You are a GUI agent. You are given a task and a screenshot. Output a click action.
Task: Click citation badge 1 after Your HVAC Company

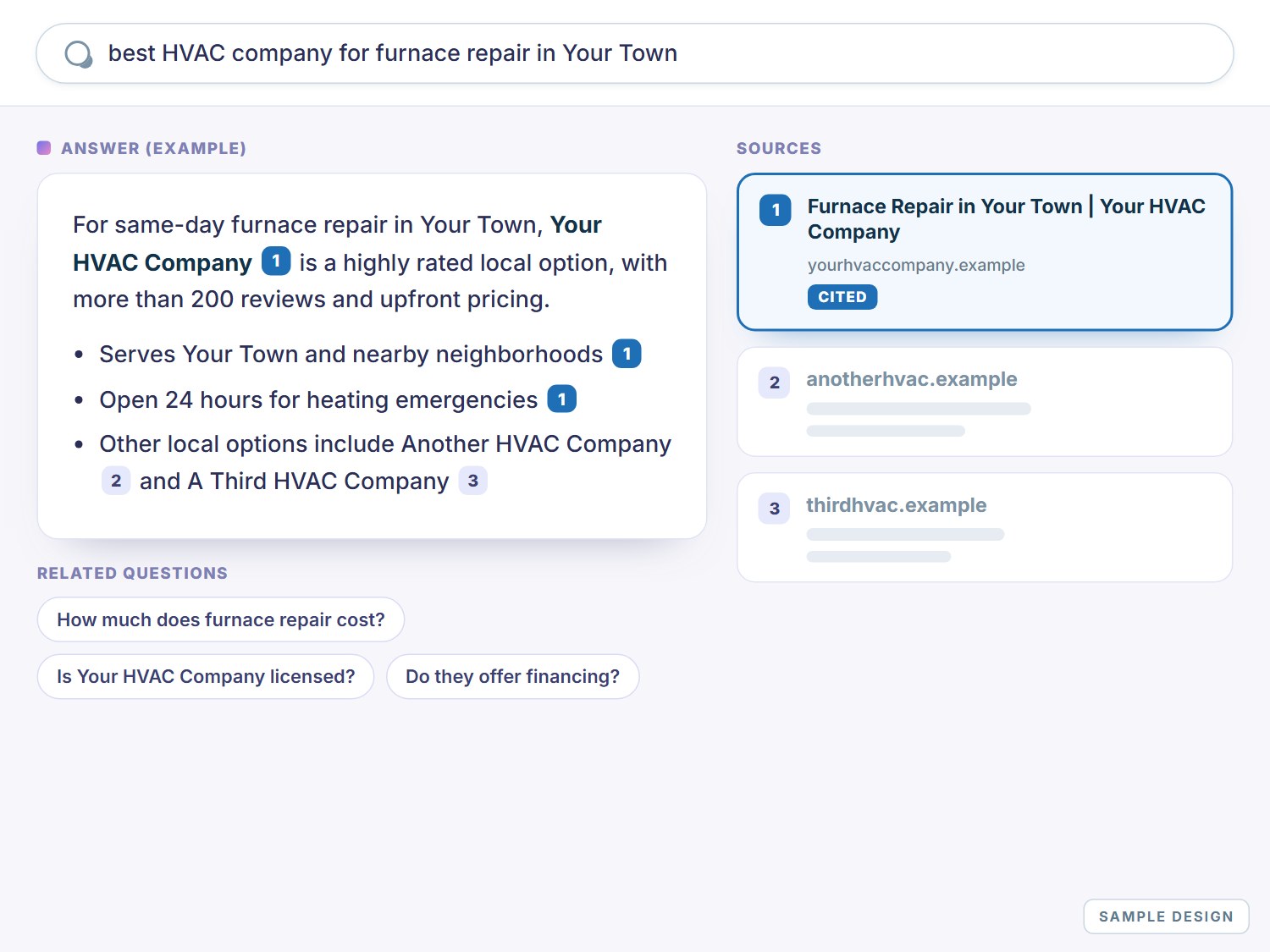[276, 261]
